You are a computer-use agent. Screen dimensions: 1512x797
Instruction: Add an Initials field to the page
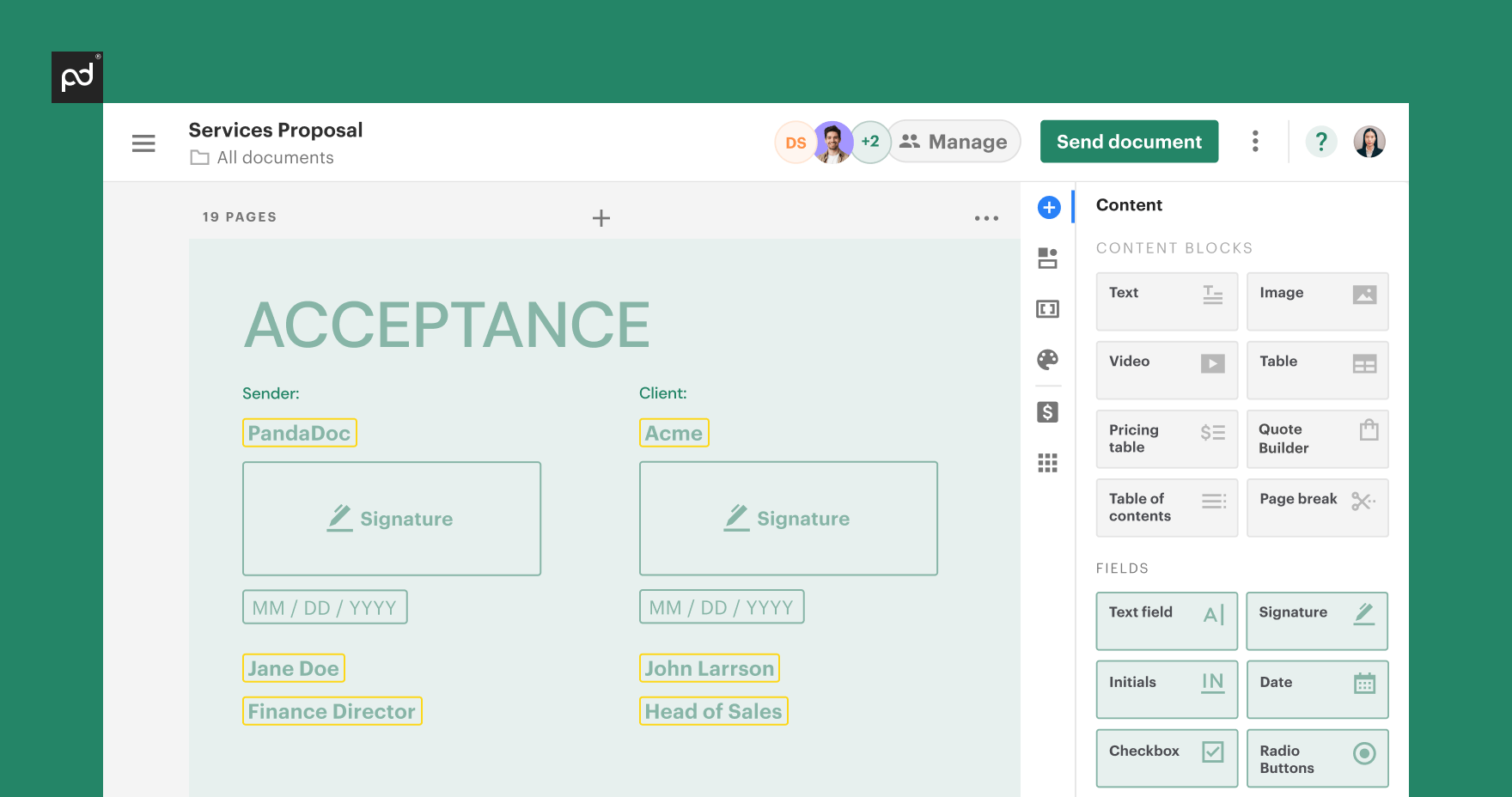click(1166, 689)
